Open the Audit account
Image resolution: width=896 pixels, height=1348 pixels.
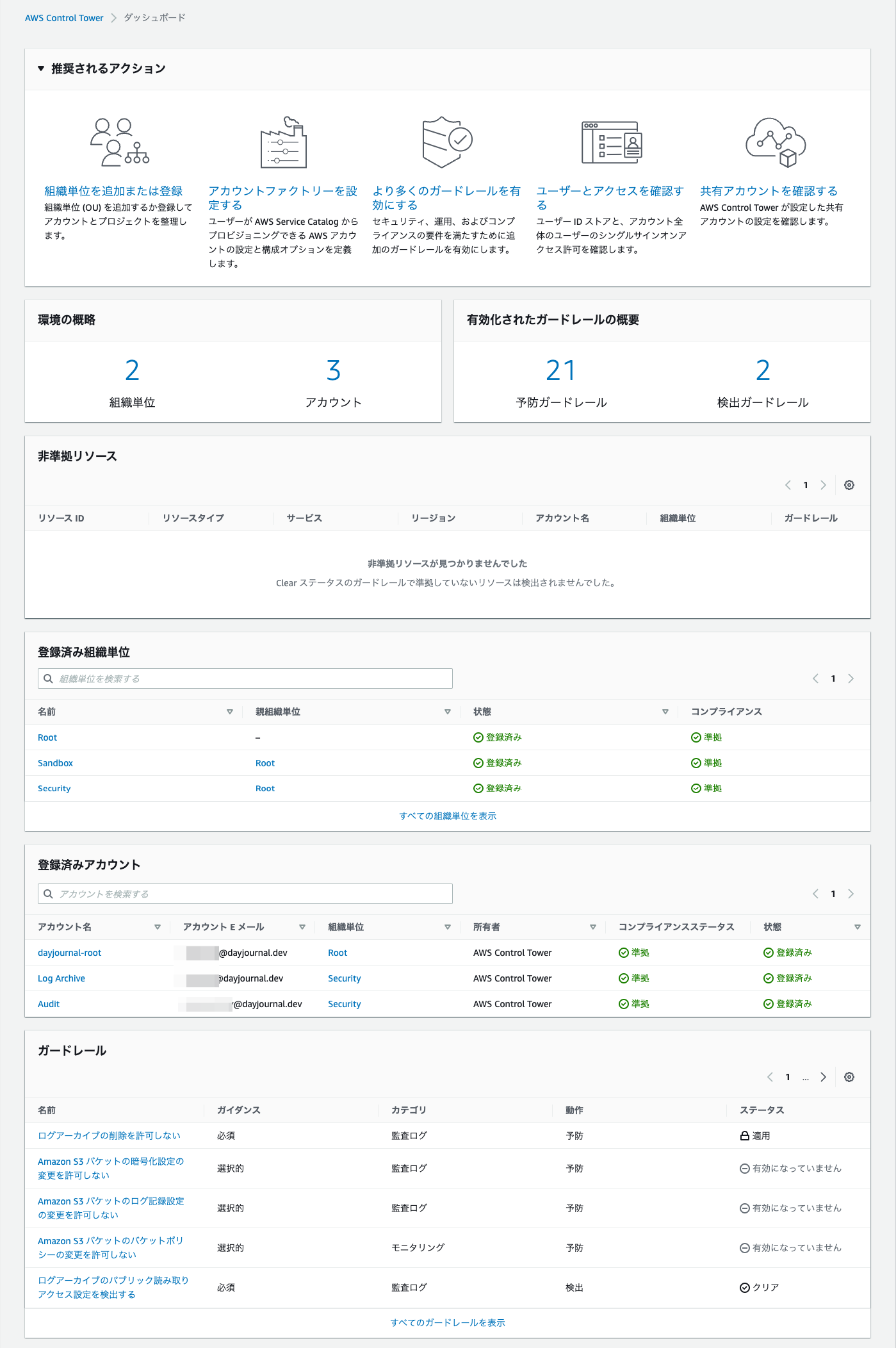(49, 1004)
